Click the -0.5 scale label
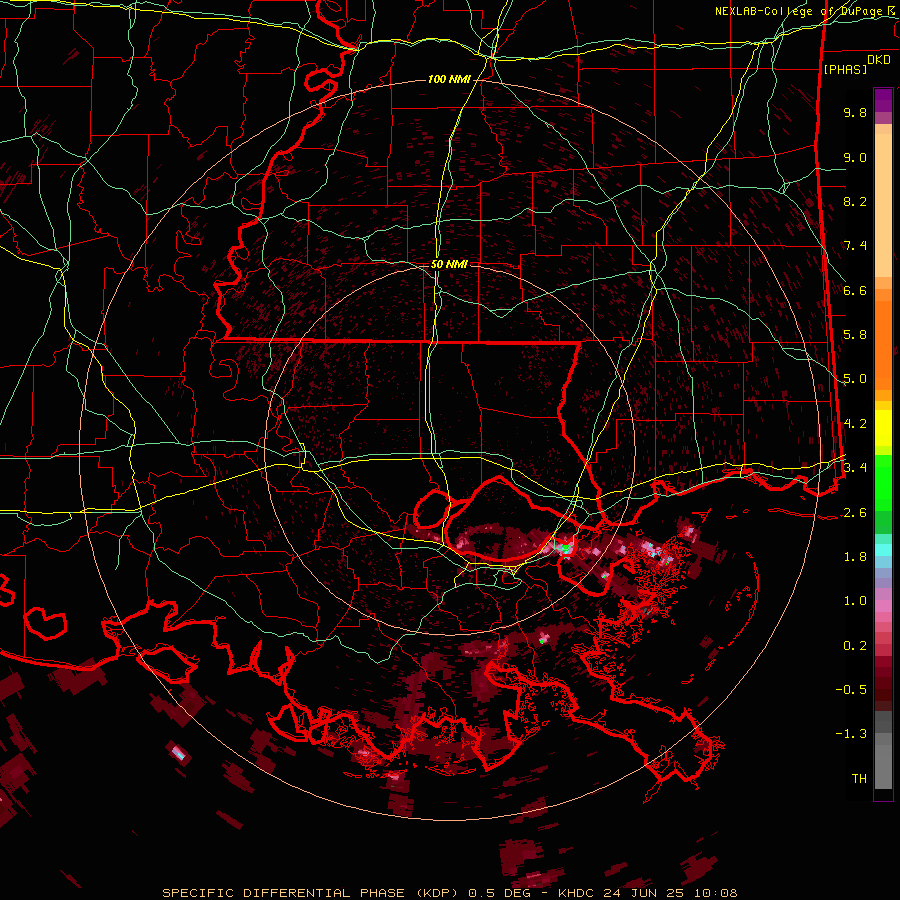This screenshot has height=900, width=900. (851, 690)
